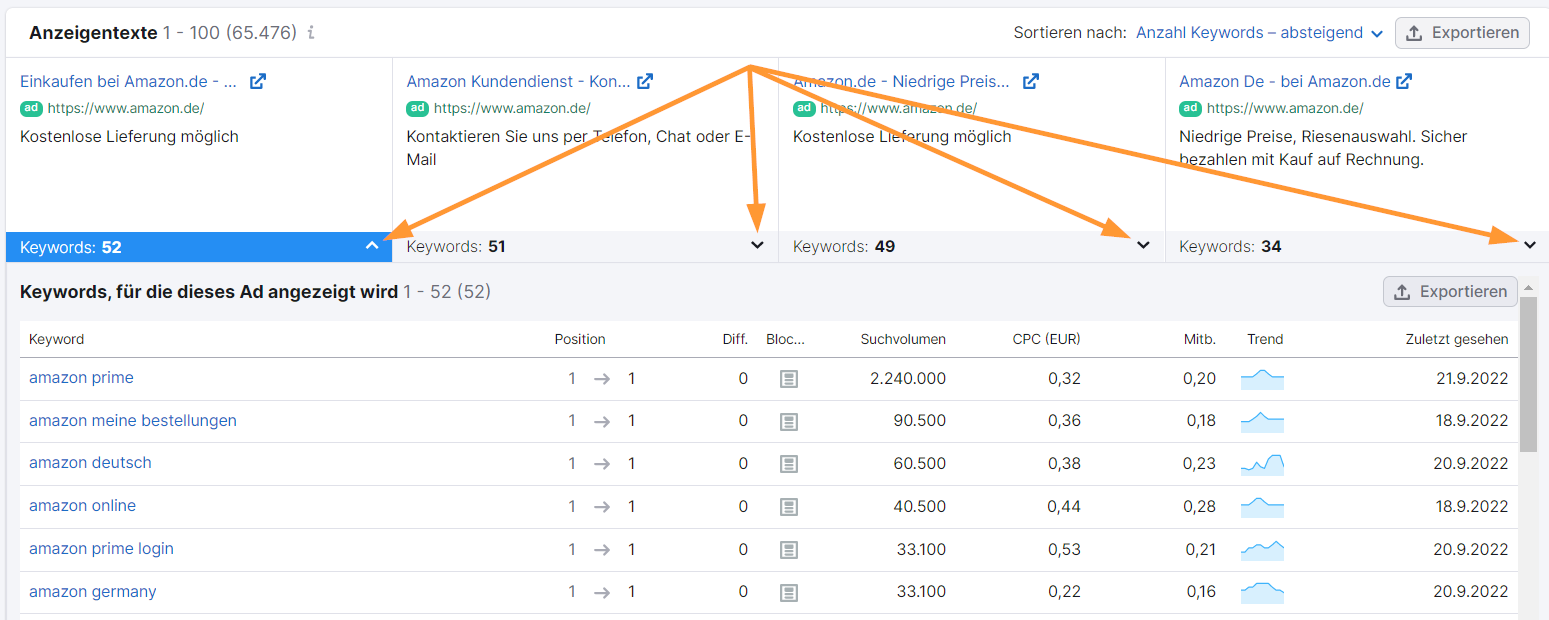The image size is (1549, 620).
Task: Sort table by Keyword column header
Action: 56,339
